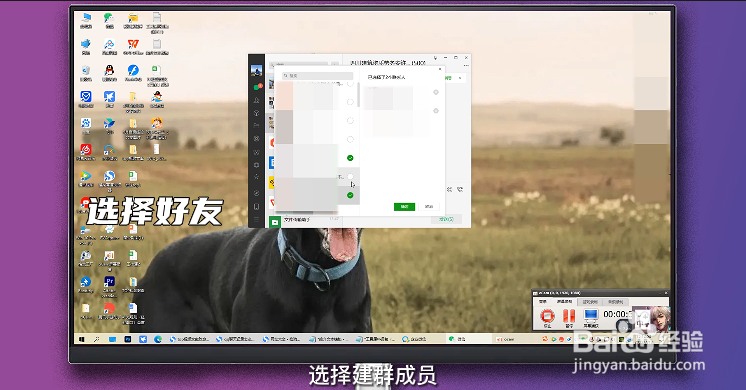Click the search box in the select-contacts dialog

click(317, 76)
